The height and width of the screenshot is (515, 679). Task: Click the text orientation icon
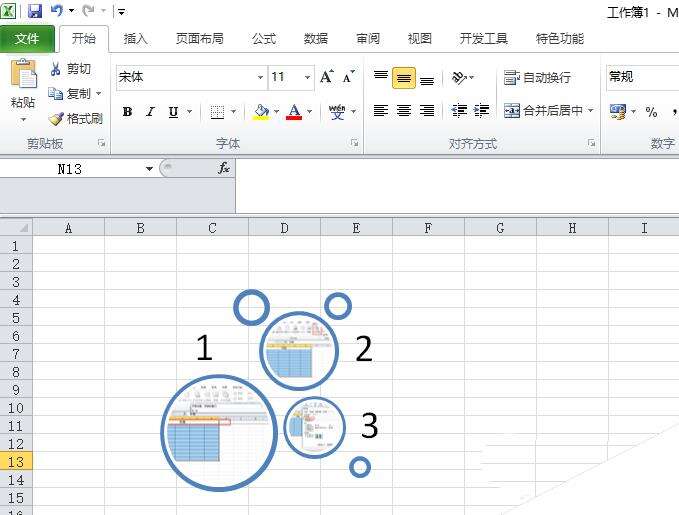click(459, 78)
